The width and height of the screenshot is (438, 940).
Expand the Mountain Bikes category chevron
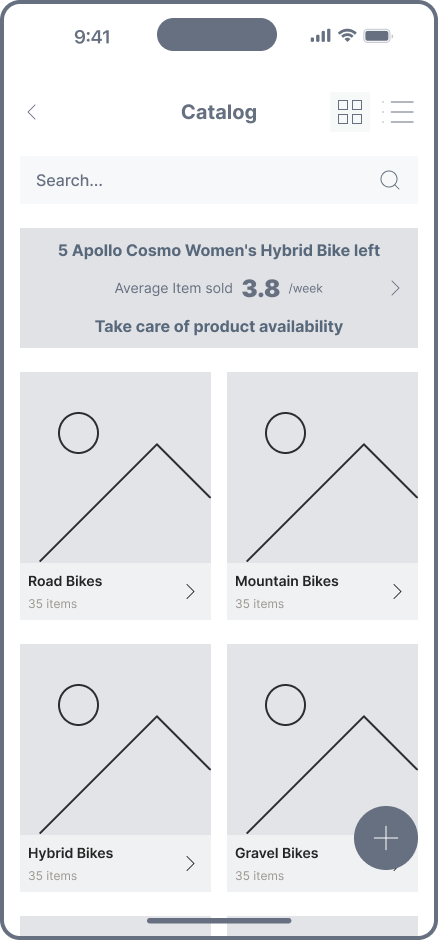coord(397,592)
